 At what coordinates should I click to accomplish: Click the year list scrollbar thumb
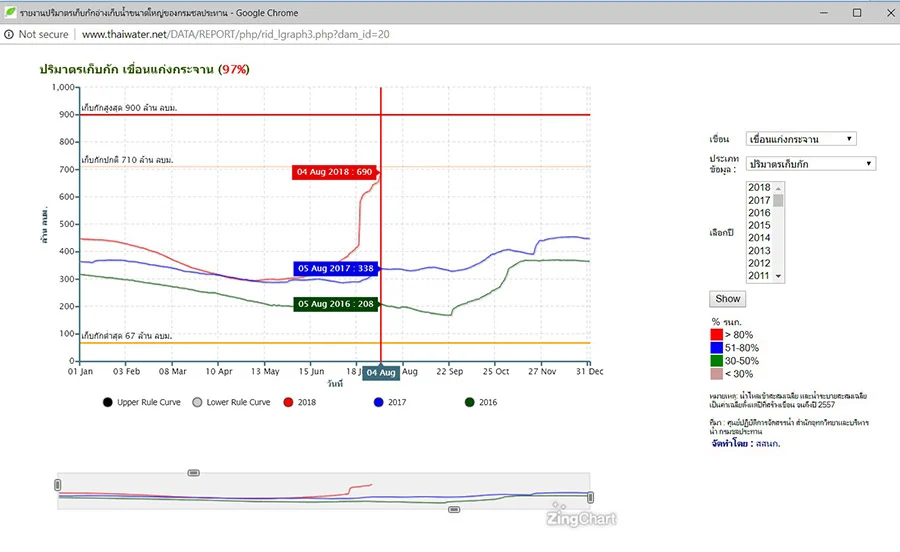click(778, 200)
